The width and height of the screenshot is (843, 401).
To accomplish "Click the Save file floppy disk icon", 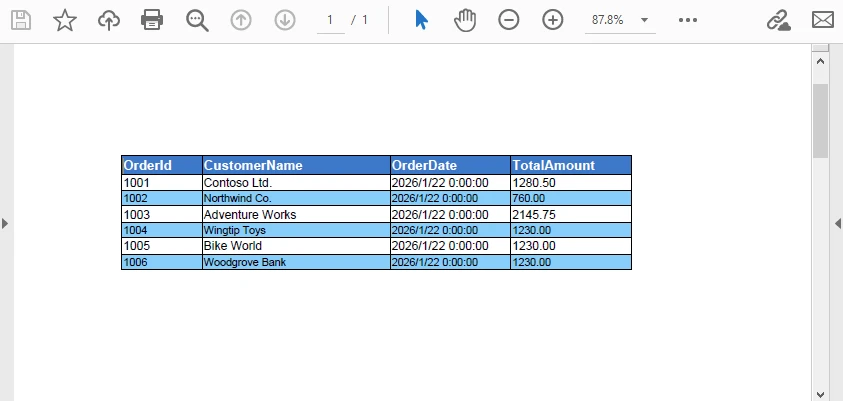I will coord(21,20).
